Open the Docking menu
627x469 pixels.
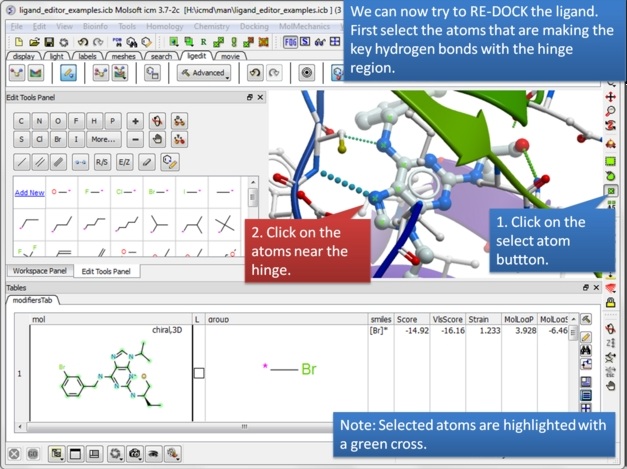[x=256, y=25]
